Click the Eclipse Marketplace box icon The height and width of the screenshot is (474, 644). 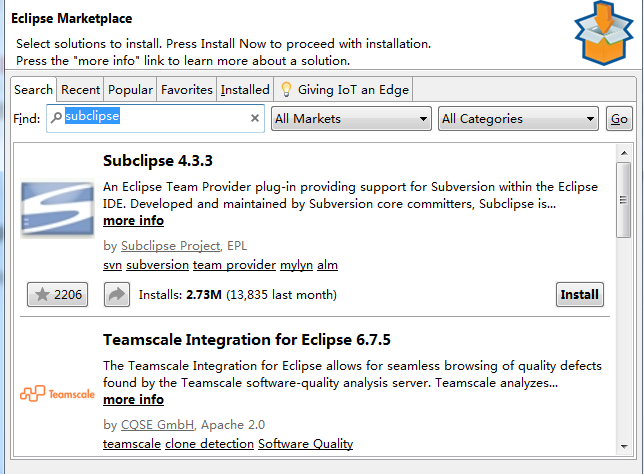pyautogui.click(x=604, y=34)
